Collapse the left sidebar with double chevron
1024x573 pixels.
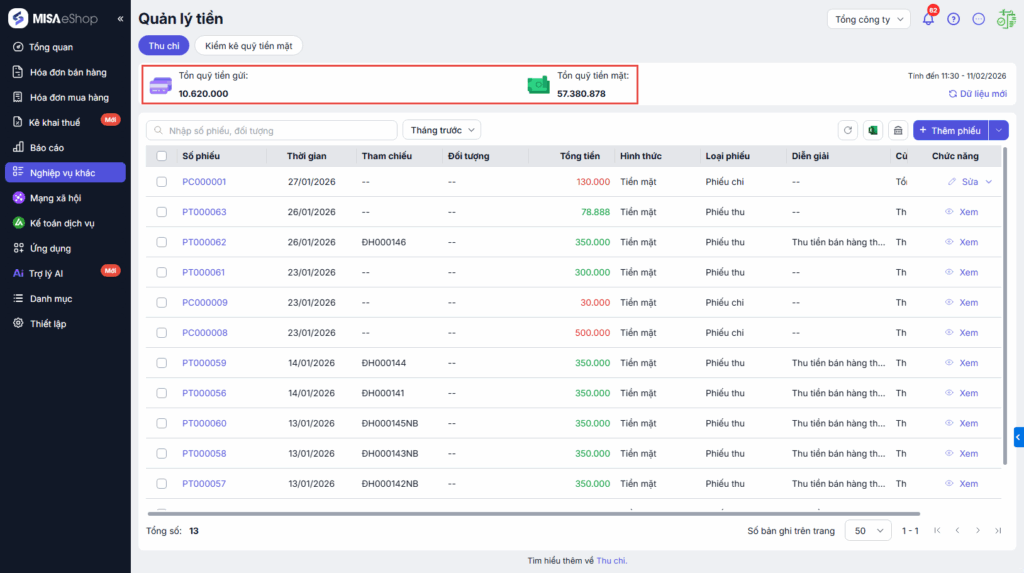[x=120, y=19]
